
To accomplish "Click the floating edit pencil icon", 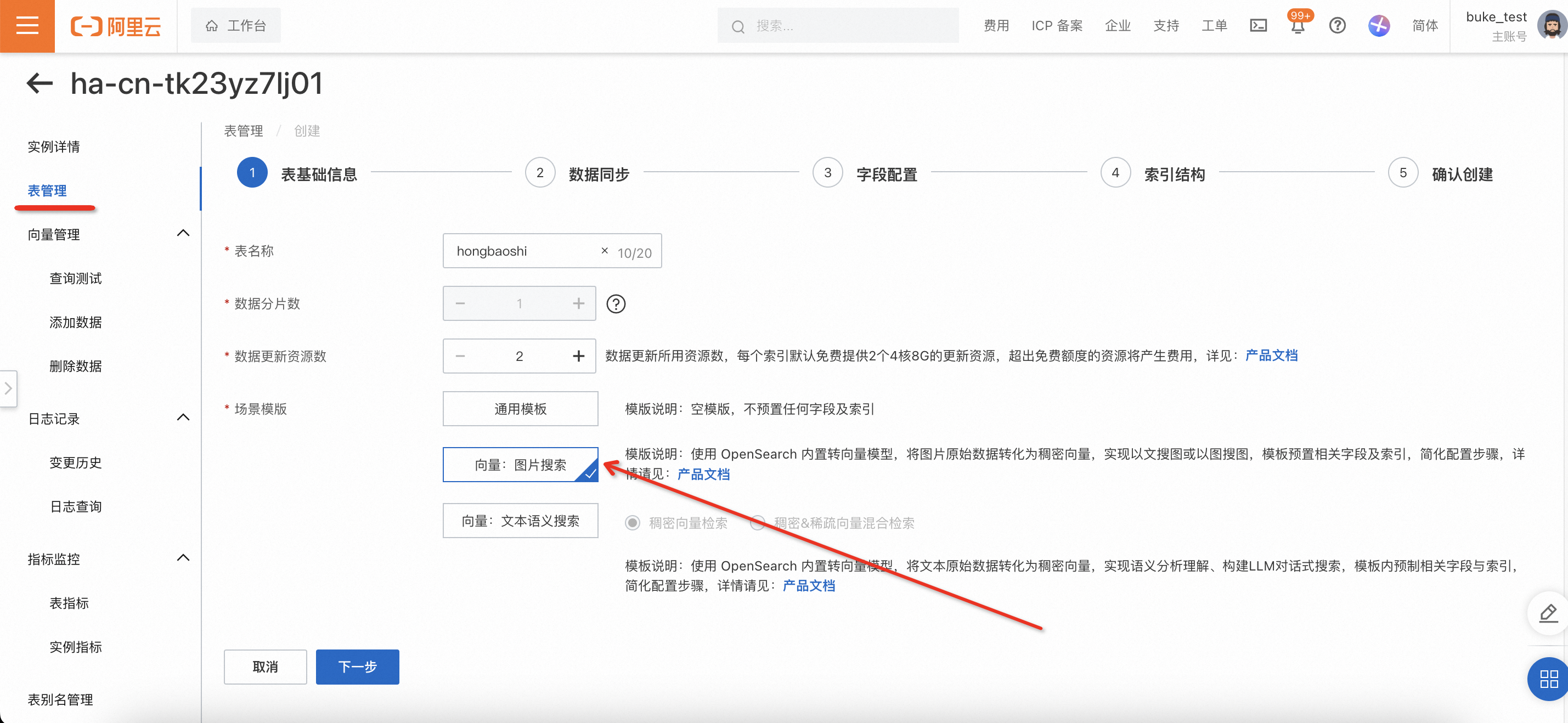I will (1548, 613).
